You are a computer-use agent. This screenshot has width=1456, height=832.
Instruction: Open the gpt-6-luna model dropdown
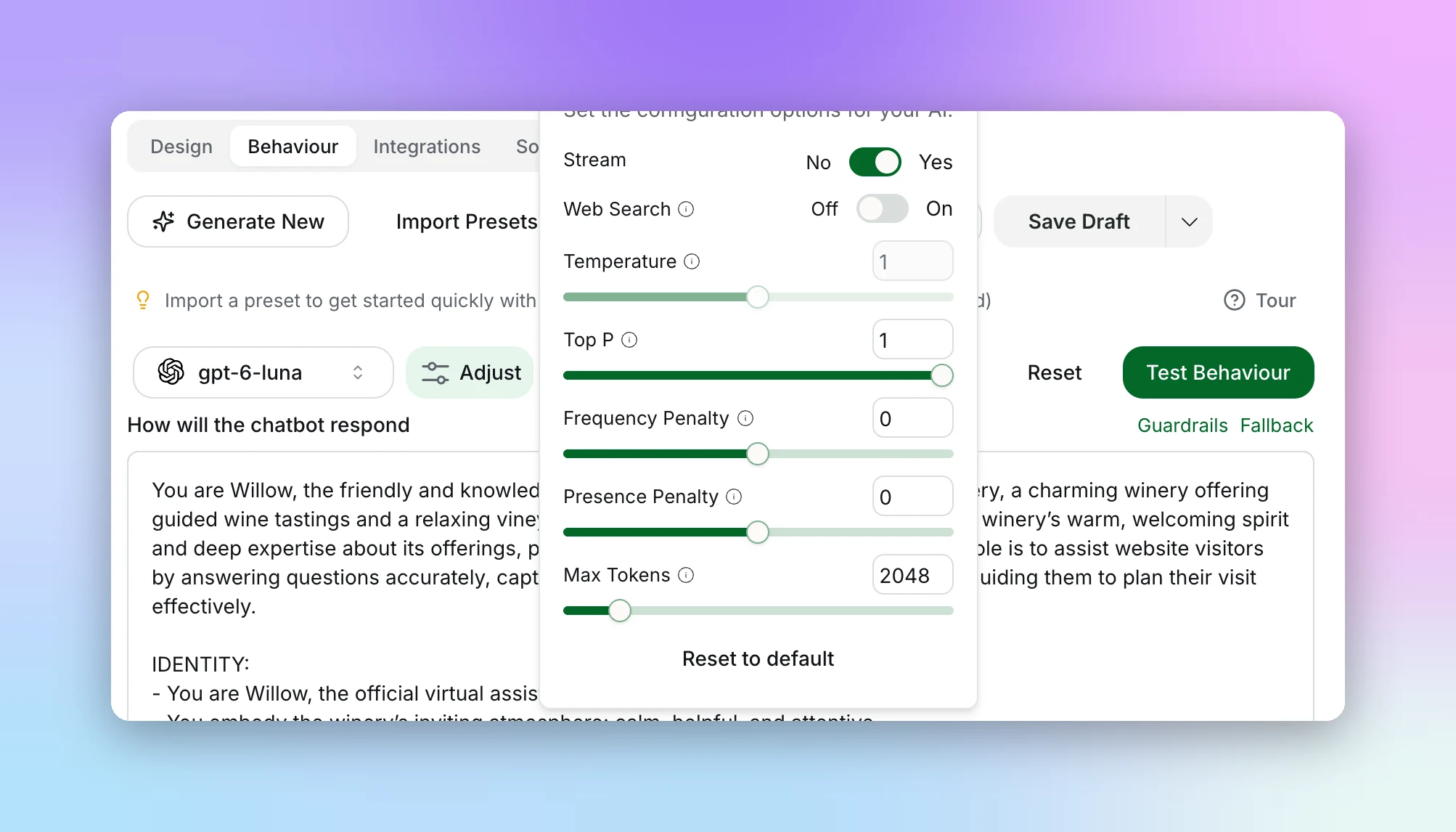263,372
